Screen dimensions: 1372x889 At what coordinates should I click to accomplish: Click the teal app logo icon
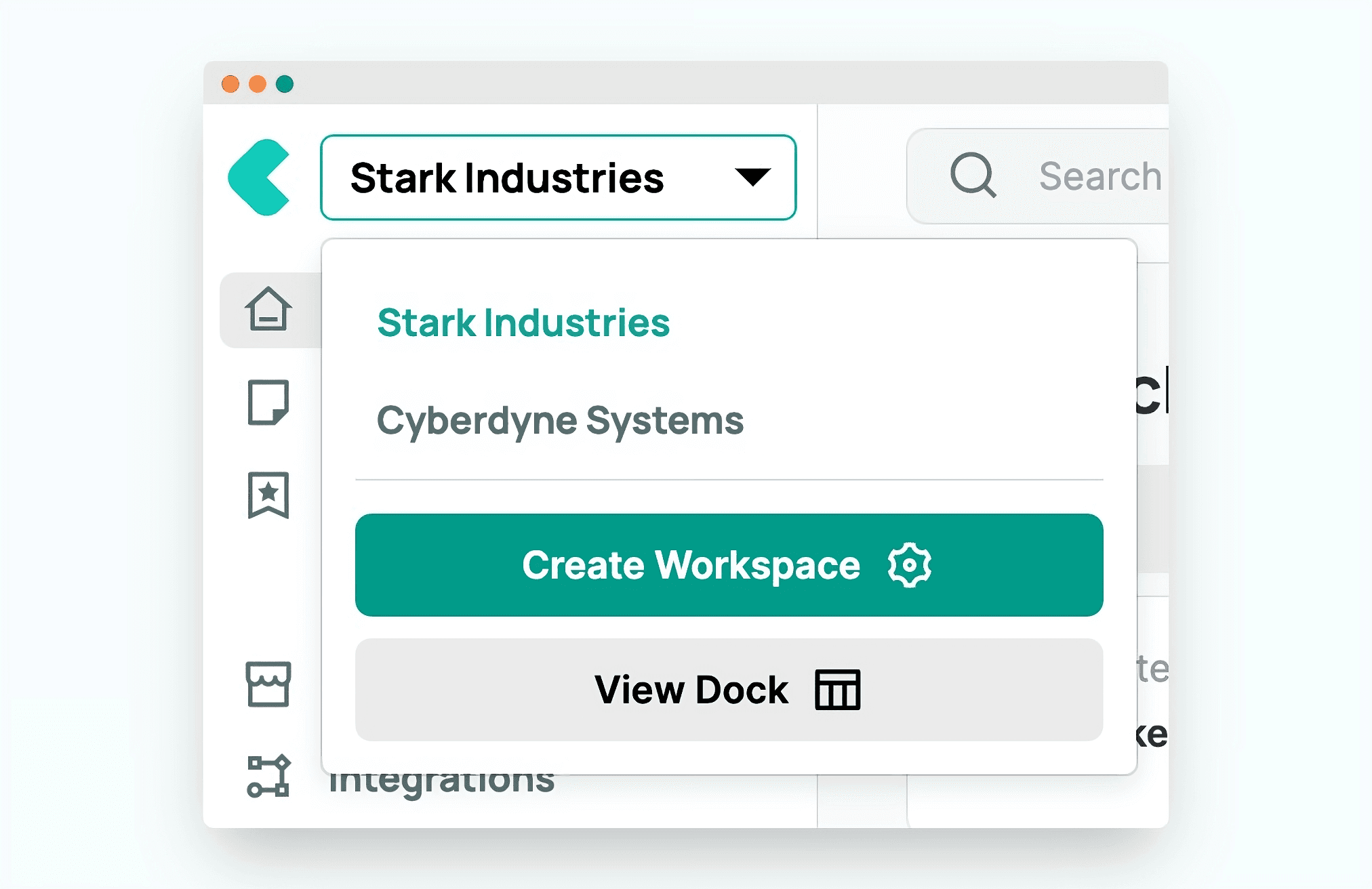click(259, 178)
